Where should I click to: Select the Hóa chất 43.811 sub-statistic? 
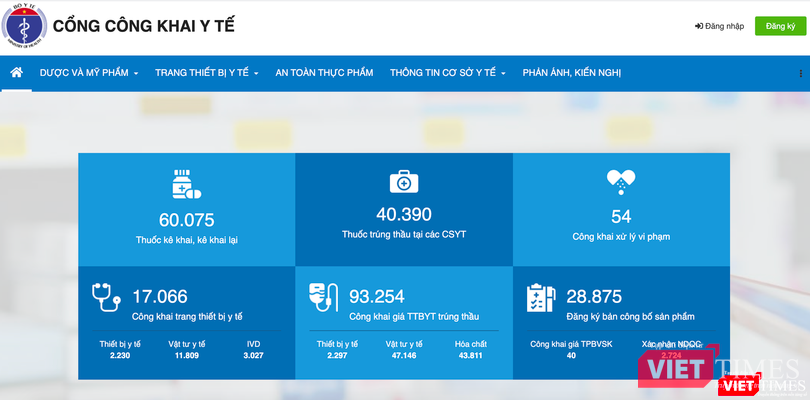pos(471,349)
